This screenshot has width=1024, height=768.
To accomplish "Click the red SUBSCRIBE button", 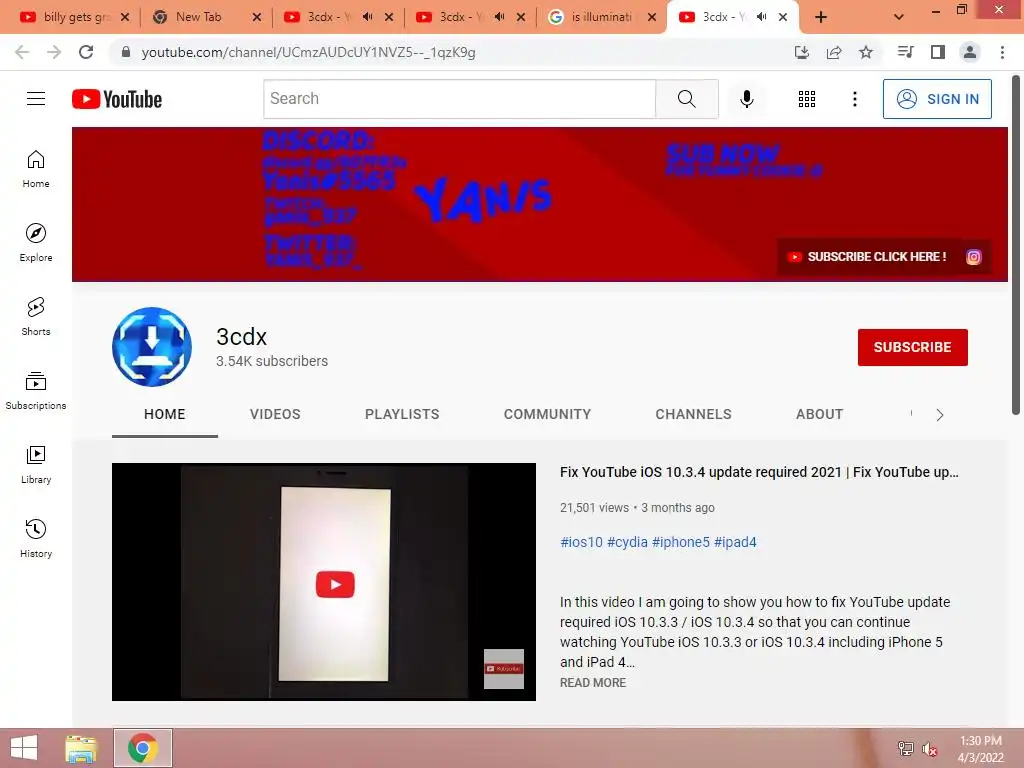I will click(912, 347).
